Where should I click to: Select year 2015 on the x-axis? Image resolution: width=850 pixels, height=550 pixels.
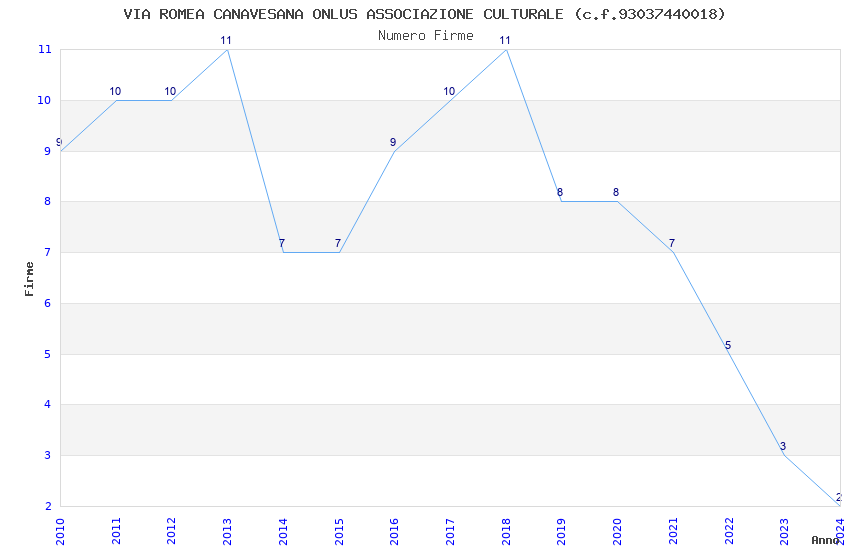click(339, 532)
